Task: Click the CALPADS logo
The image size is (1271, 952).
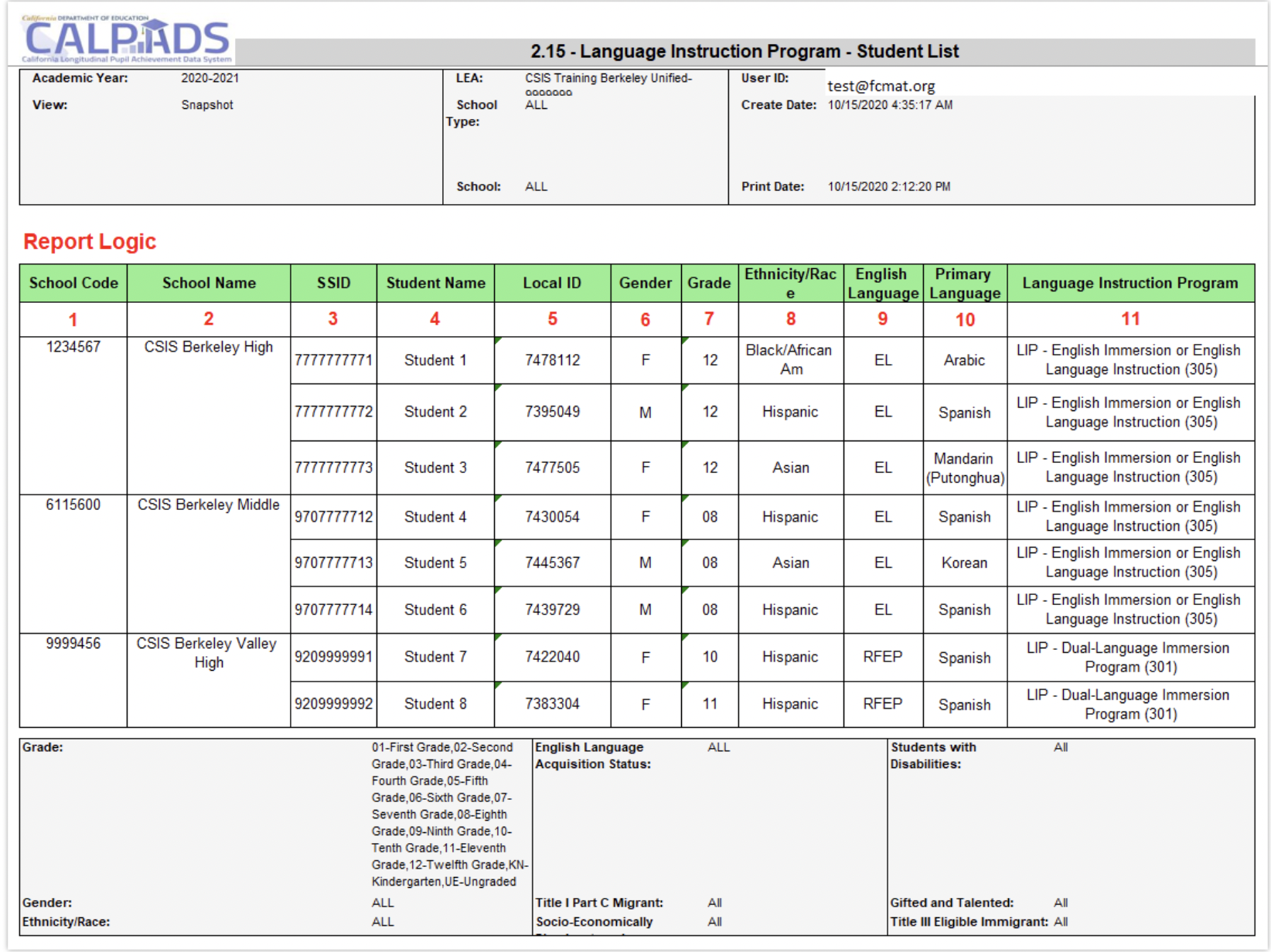Action: coord(126,39)
